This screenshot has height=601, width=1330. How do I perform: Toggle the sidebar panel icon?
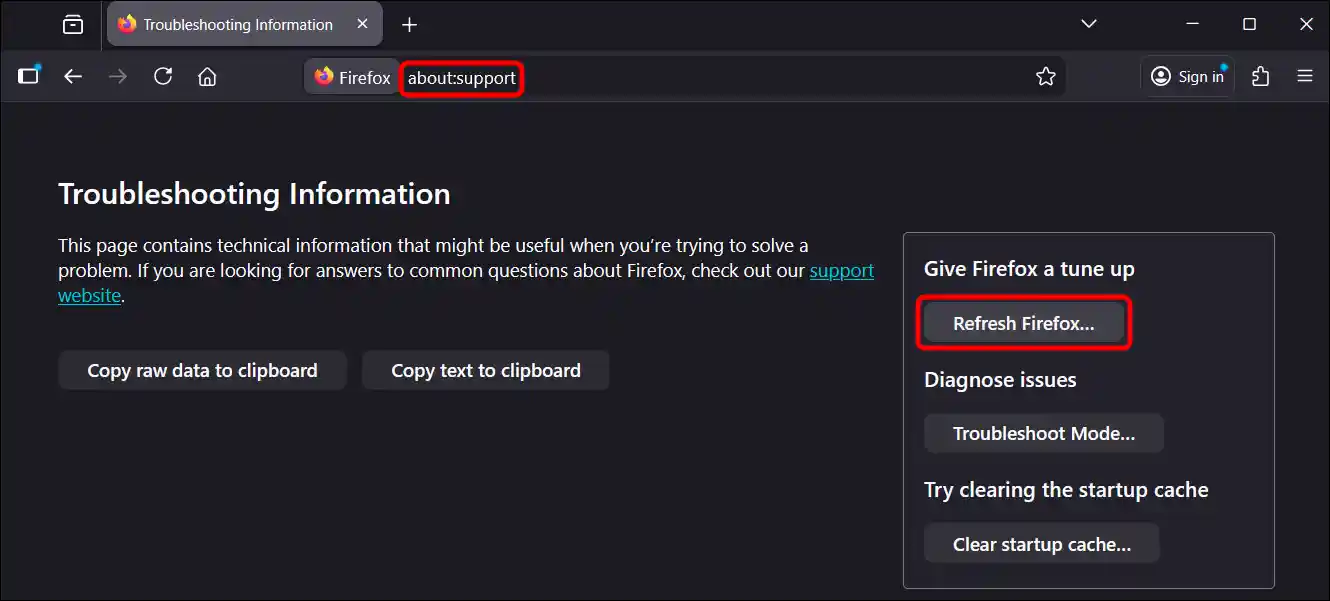click(29, 76)
